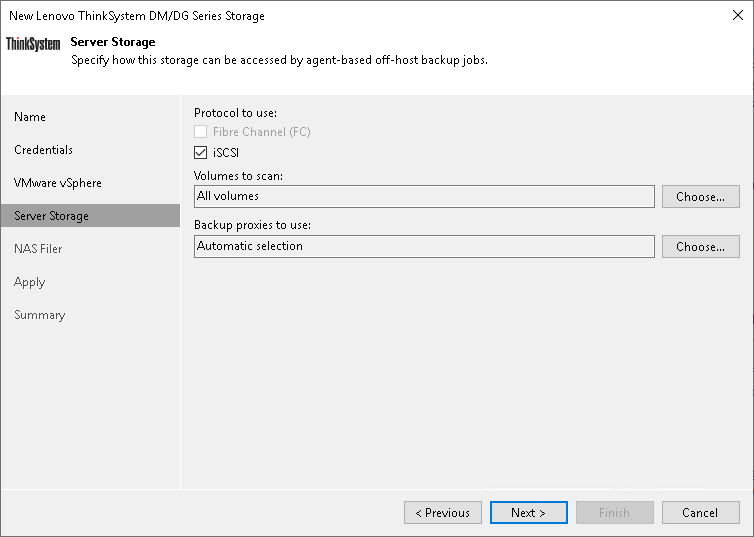Click the Next button
This screenshot has width=754, height=537.
pos(529,513)
